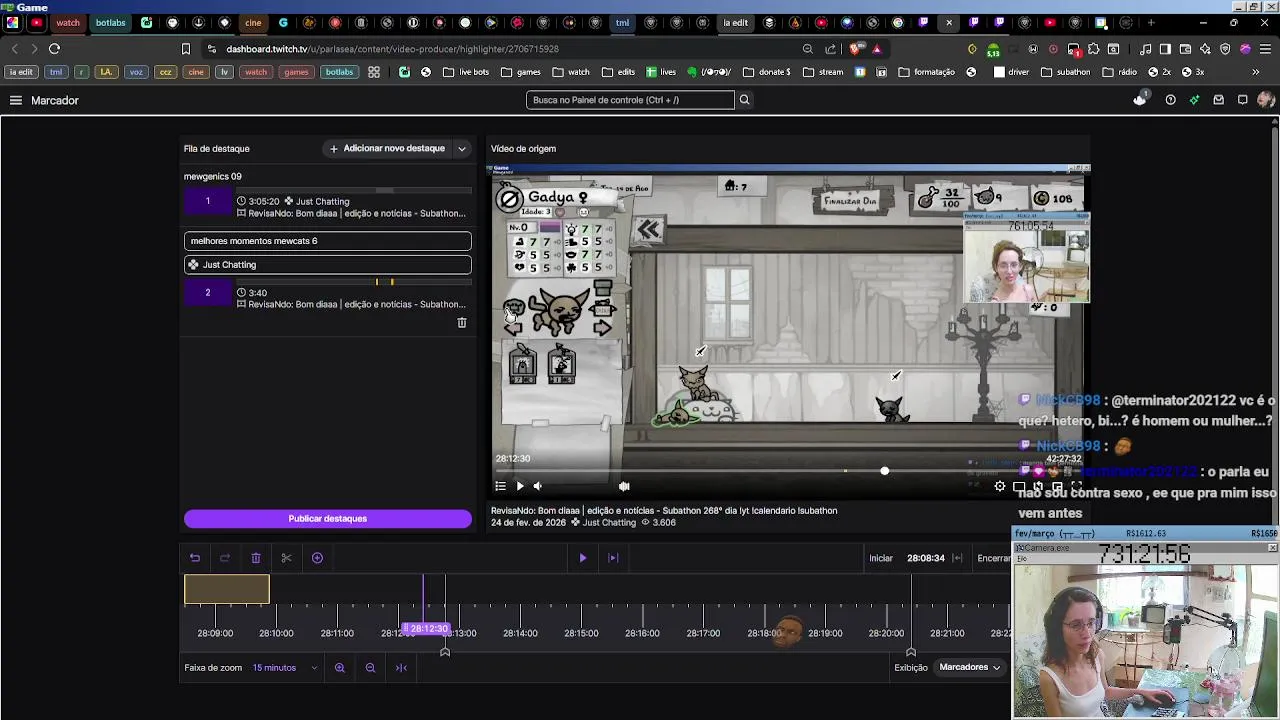The width and height of the screenshot is (1280, 720).
Task: Open the dashboard inbox mail icon
Action: pyautogui.click(x=1218, y=100)
